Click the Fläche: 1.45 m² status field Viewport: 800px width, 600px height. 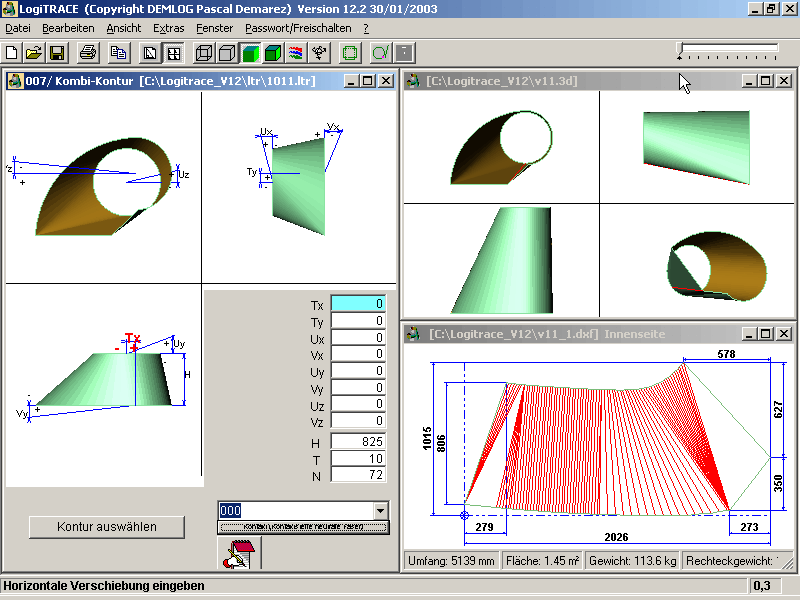(542, 561)
